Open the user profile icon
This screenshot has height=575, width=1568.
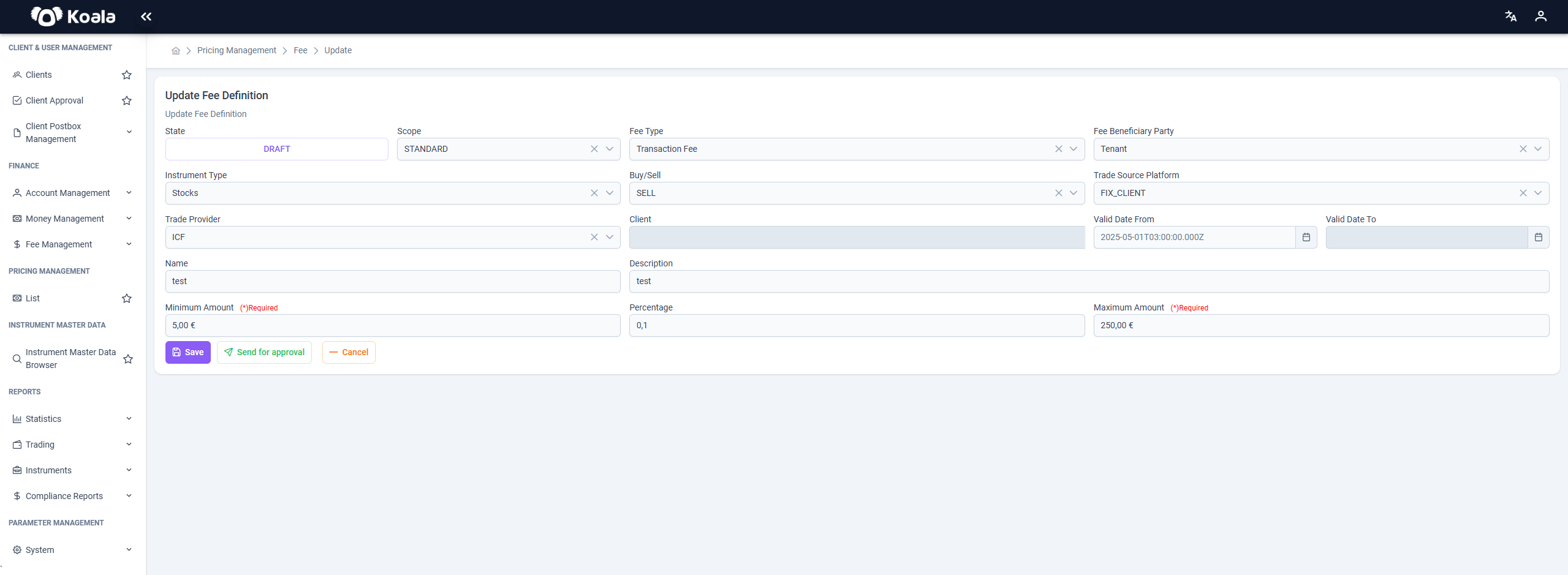coord(1540,17)
